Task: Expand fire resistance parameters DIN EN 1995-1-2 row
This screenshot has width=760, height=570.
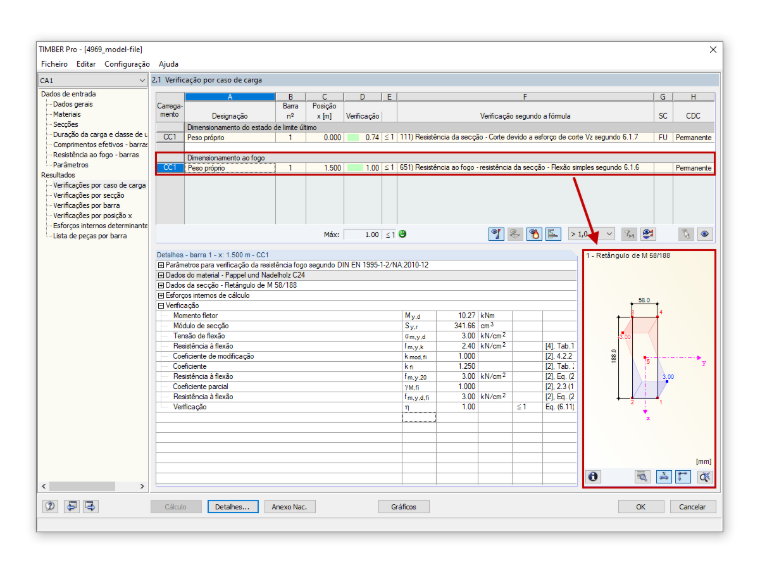Action: pos(161,265)
